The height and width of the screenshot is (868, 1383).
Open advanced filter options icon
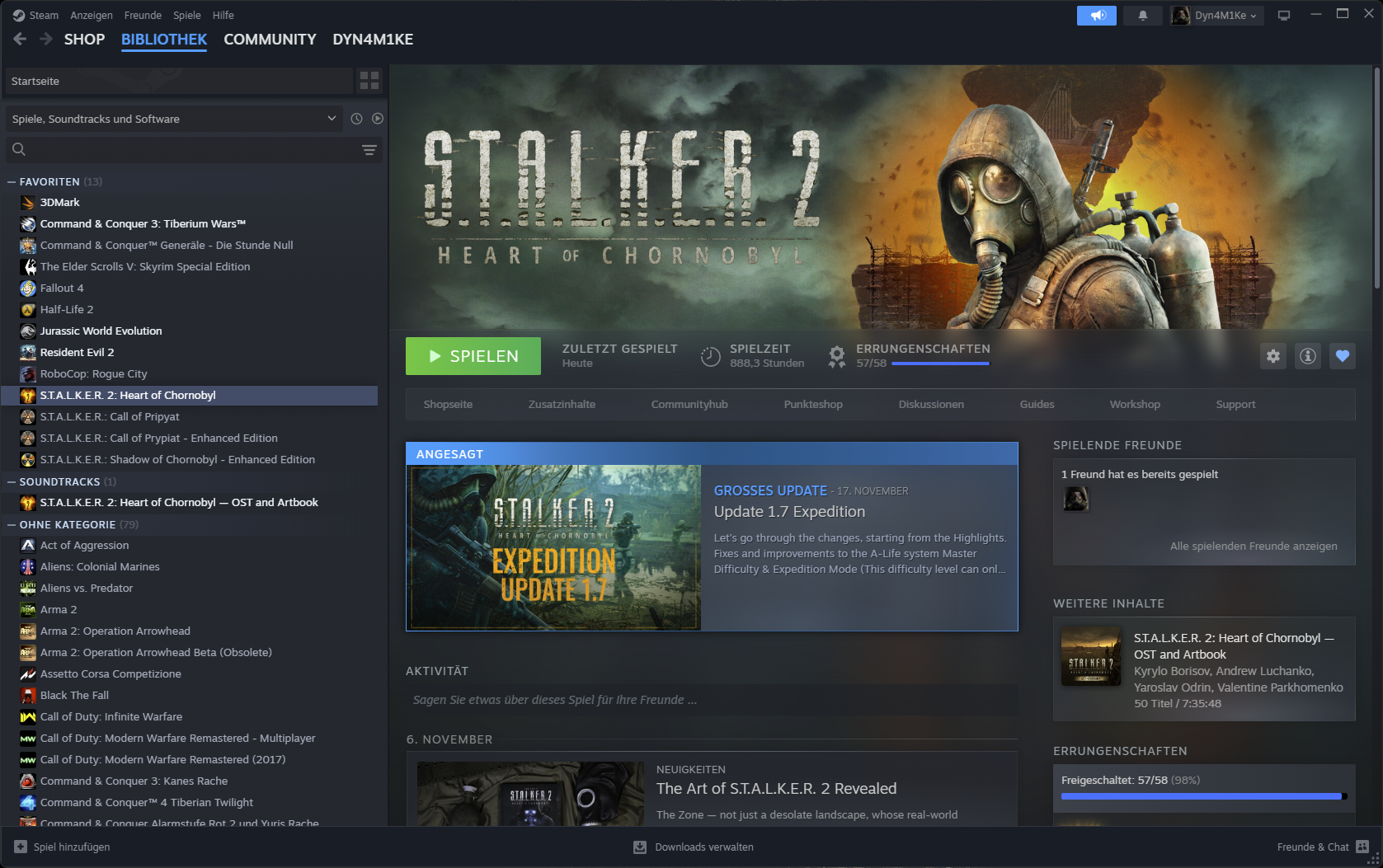[x=369, y=150]
